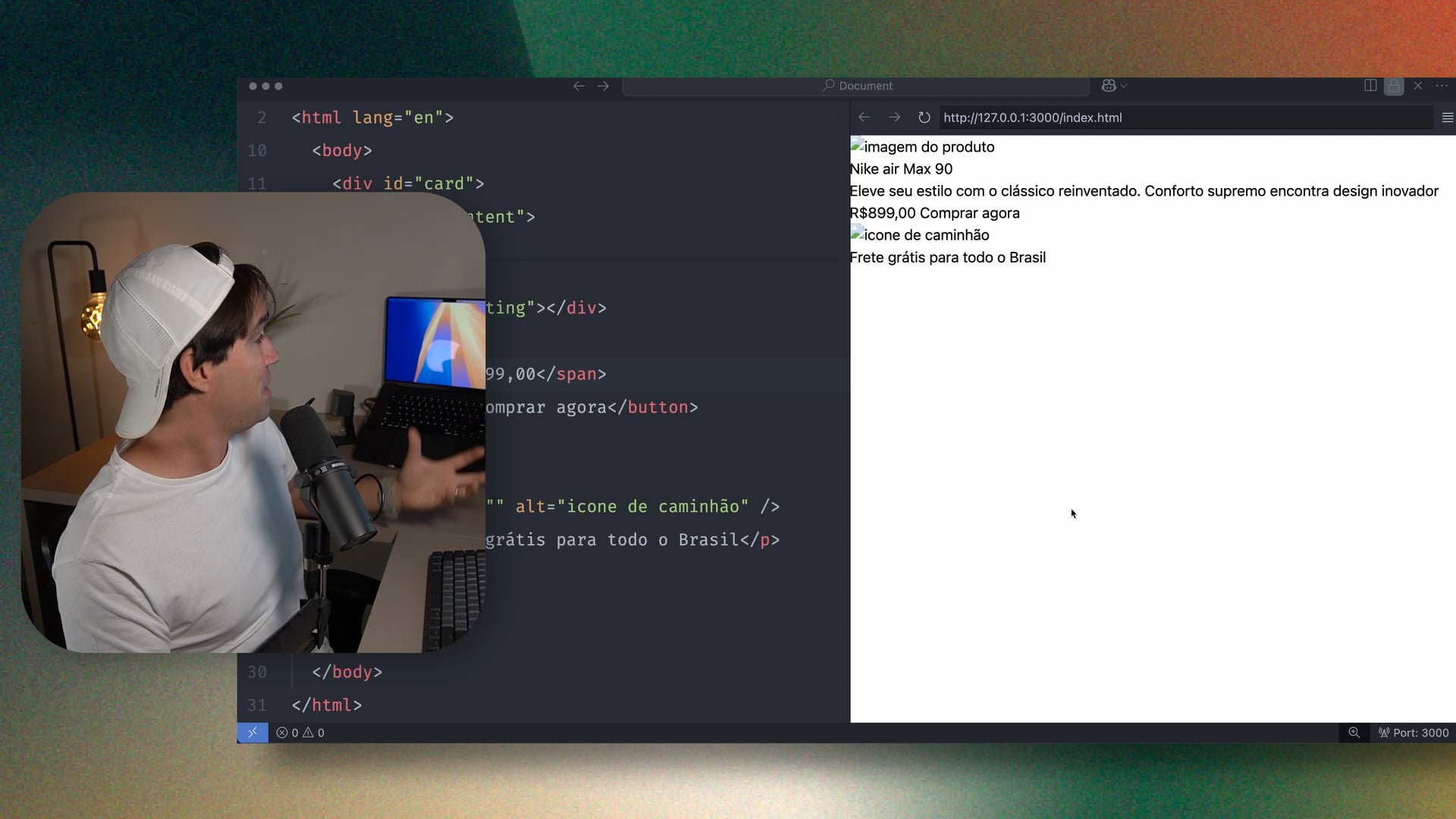This screenshot has height=819, width=1456.
Task: Go forward in the preview browser
Action: (894, 118)
